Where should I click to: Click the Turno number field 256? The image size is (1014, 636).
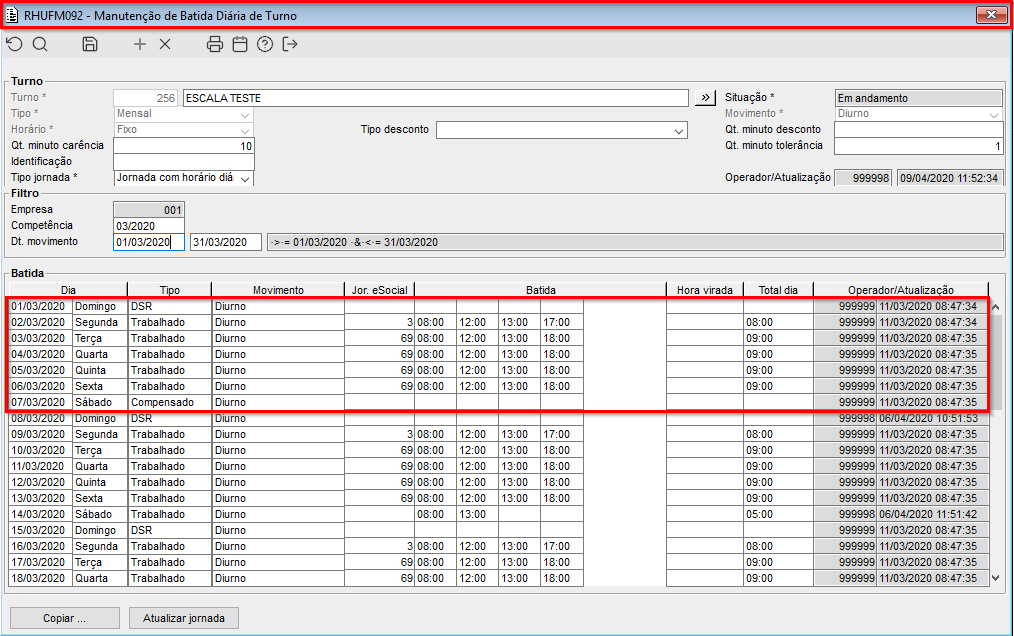[145, 98]
